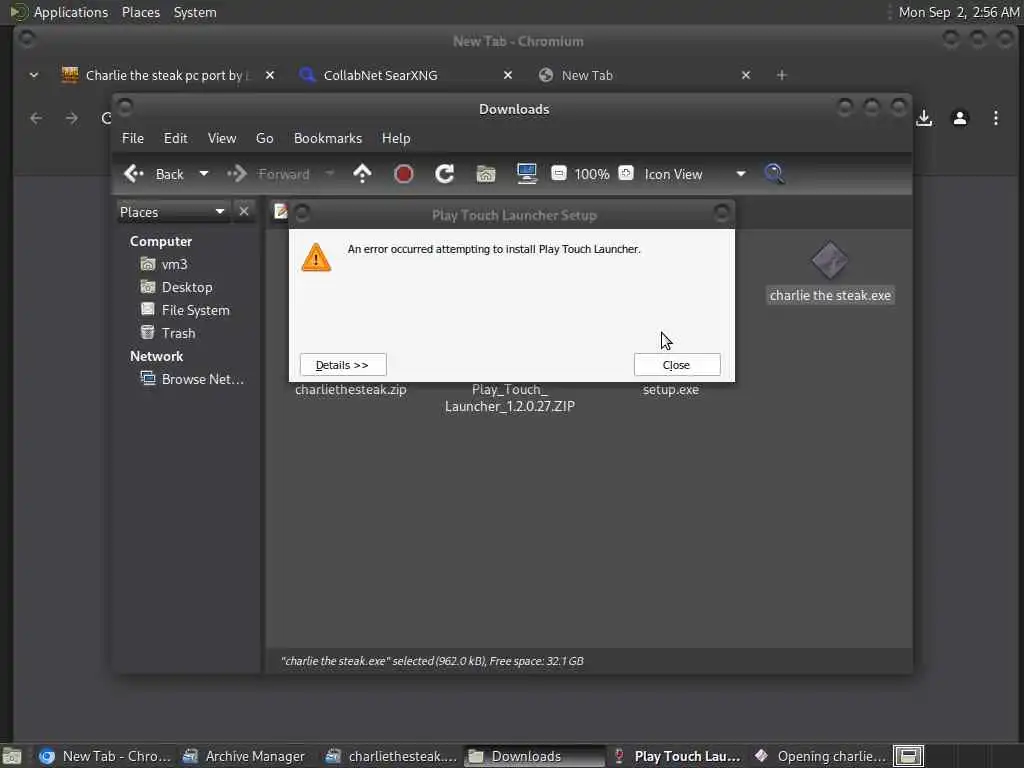Go up to parent folder
The width and height of the screenshot is (1024, 768).
[x=362, y=174]
